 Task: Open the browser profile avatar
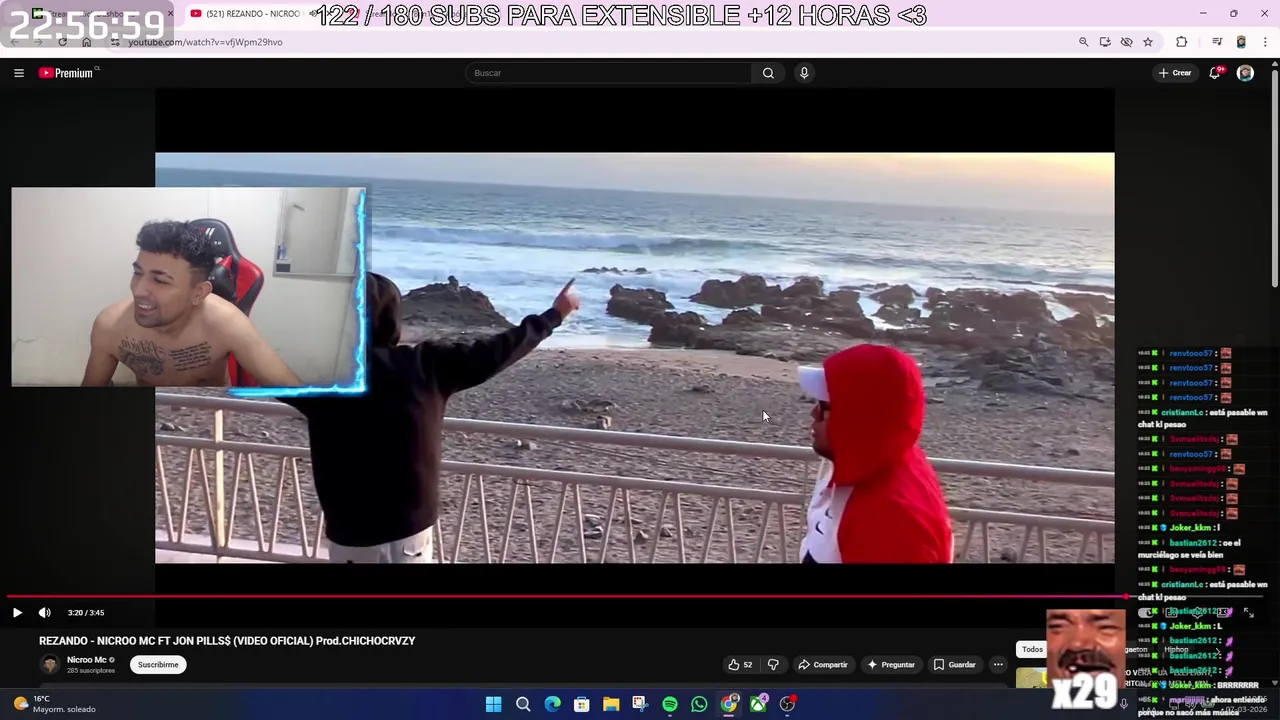coord(1241,42)
